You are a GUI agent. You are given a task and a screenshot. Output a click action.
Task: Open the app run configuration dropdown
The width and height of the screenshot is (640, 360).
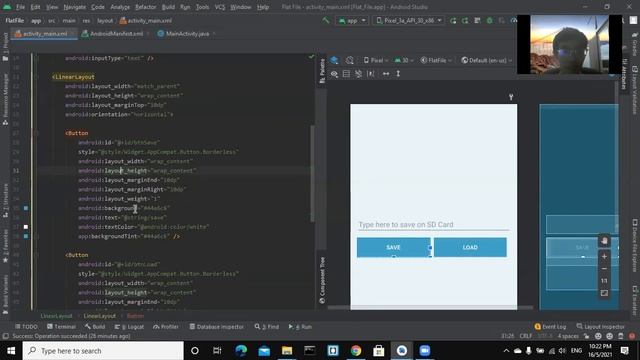[352, 20]
